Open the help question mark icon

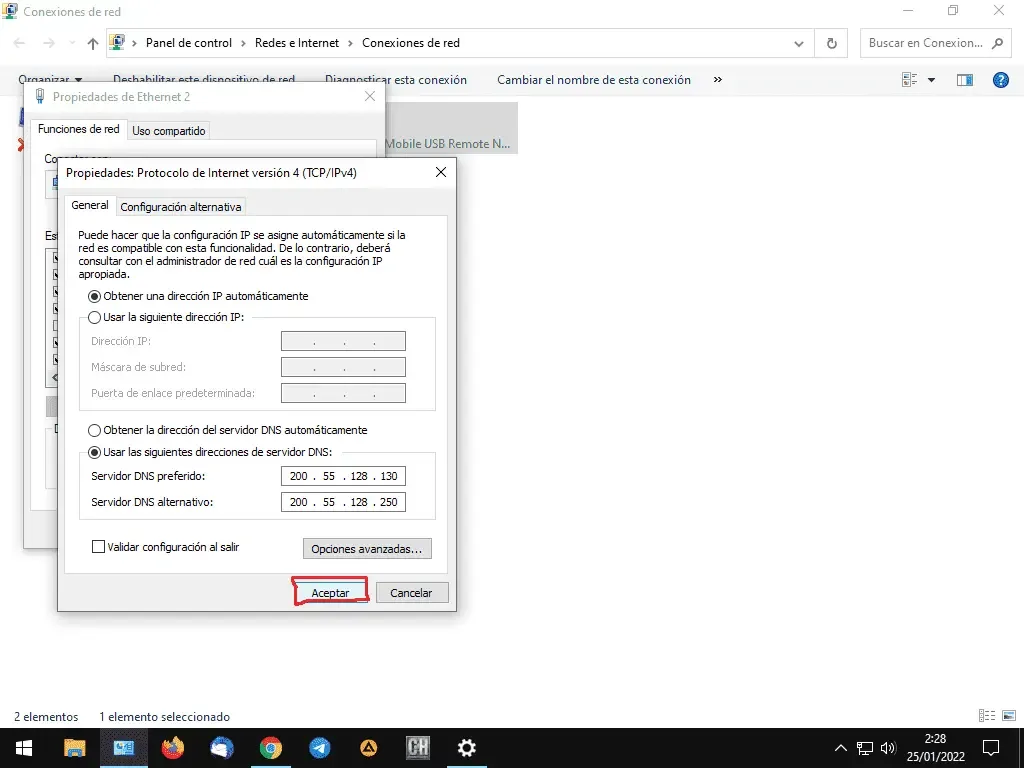coord(1000,80)
